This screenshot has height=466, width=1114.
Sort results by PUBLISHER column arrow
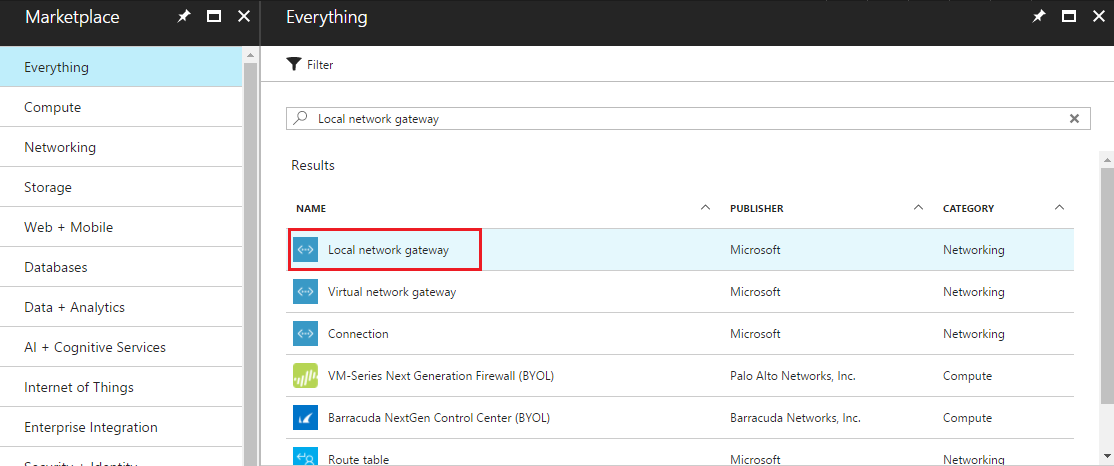point(918,208)
